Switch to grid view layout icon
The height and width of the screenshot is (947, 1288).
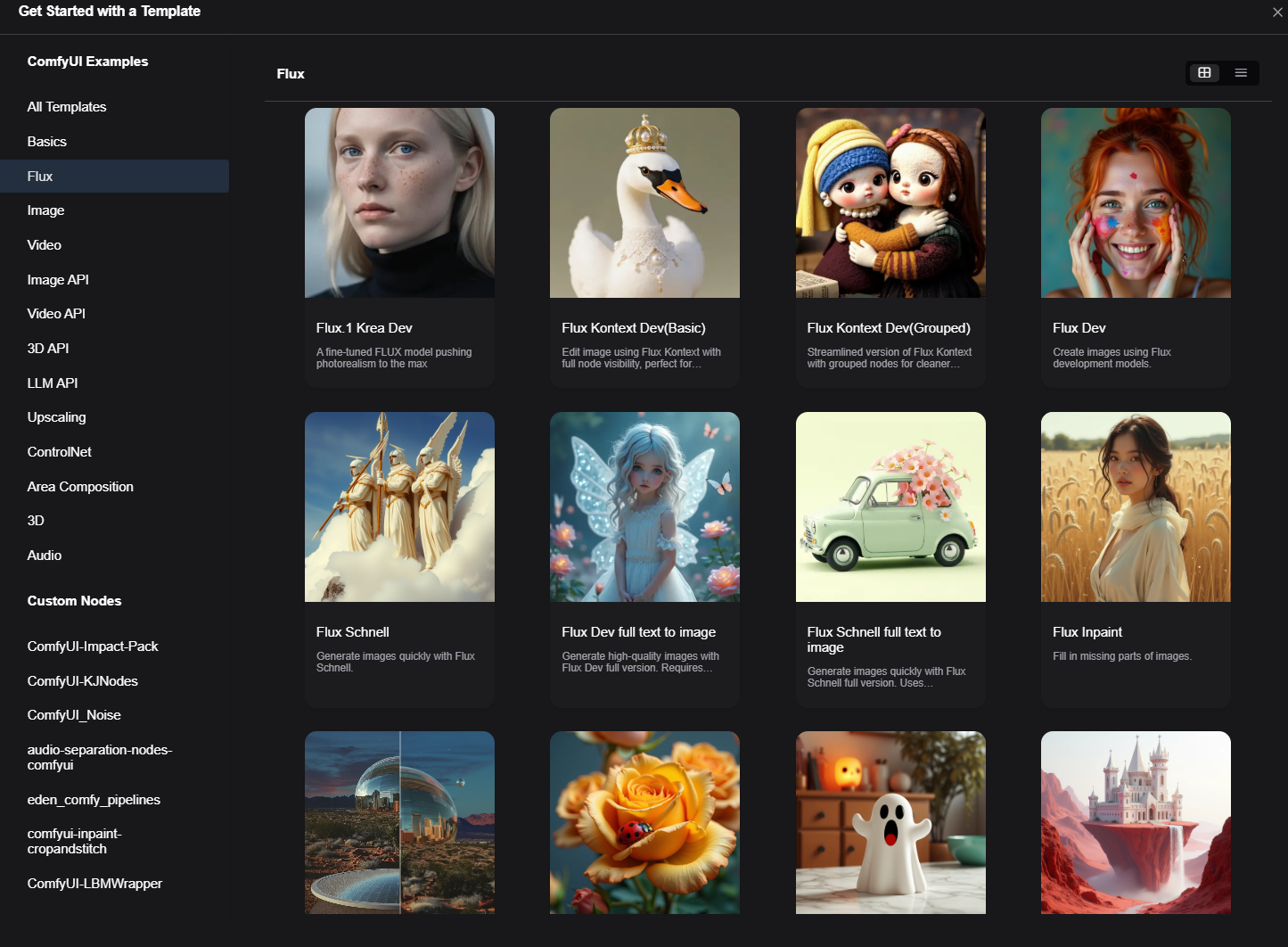click(x=1204, y=73)
